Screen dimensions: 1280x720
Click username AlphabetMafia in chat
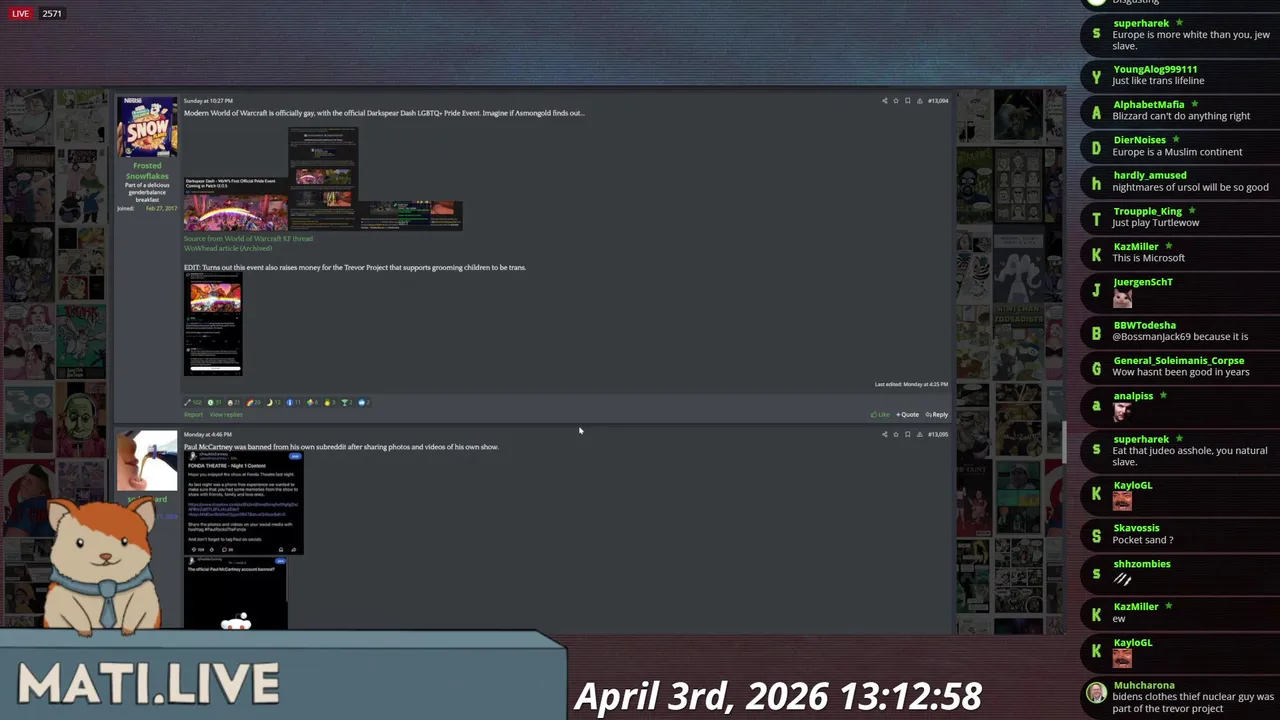click(1148, 105)
